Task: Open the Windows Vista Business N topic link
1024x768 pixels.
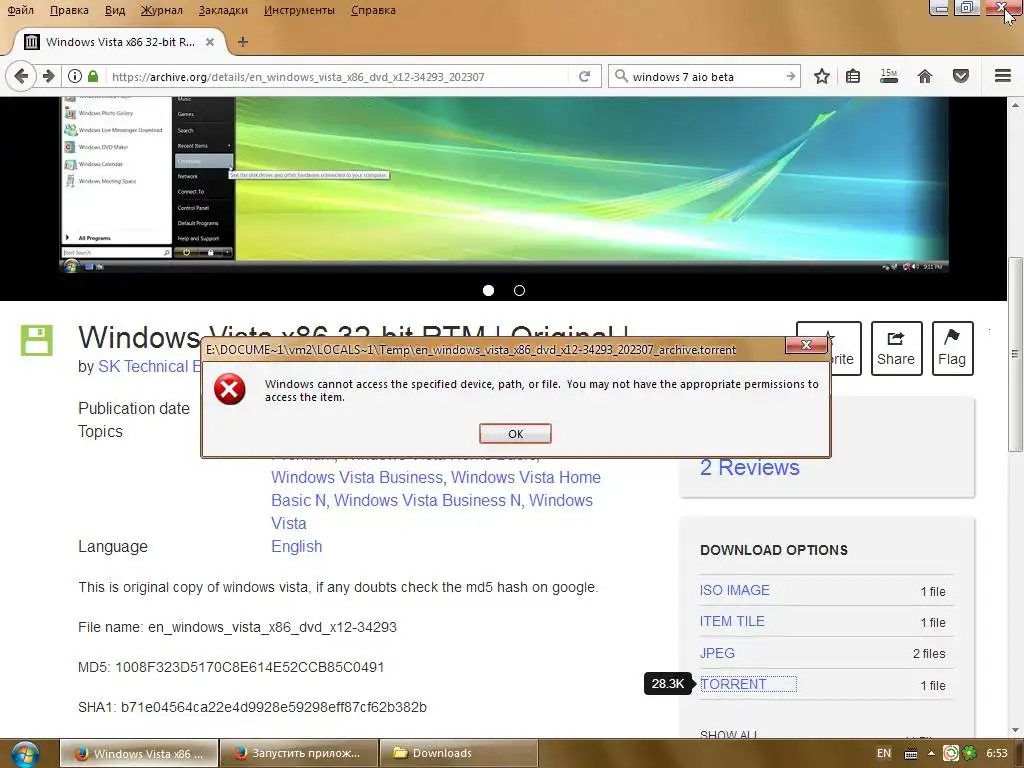Action: 427,500
